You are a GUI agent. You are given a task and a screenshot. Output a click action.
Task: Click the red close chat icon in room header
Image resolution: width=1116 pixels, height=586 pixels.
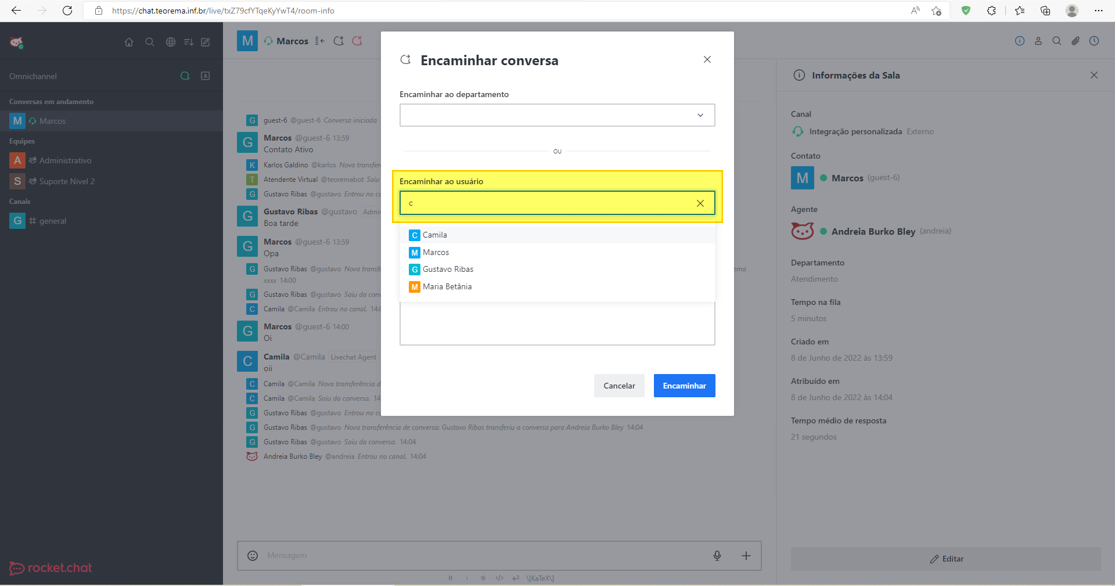[357, 41]
